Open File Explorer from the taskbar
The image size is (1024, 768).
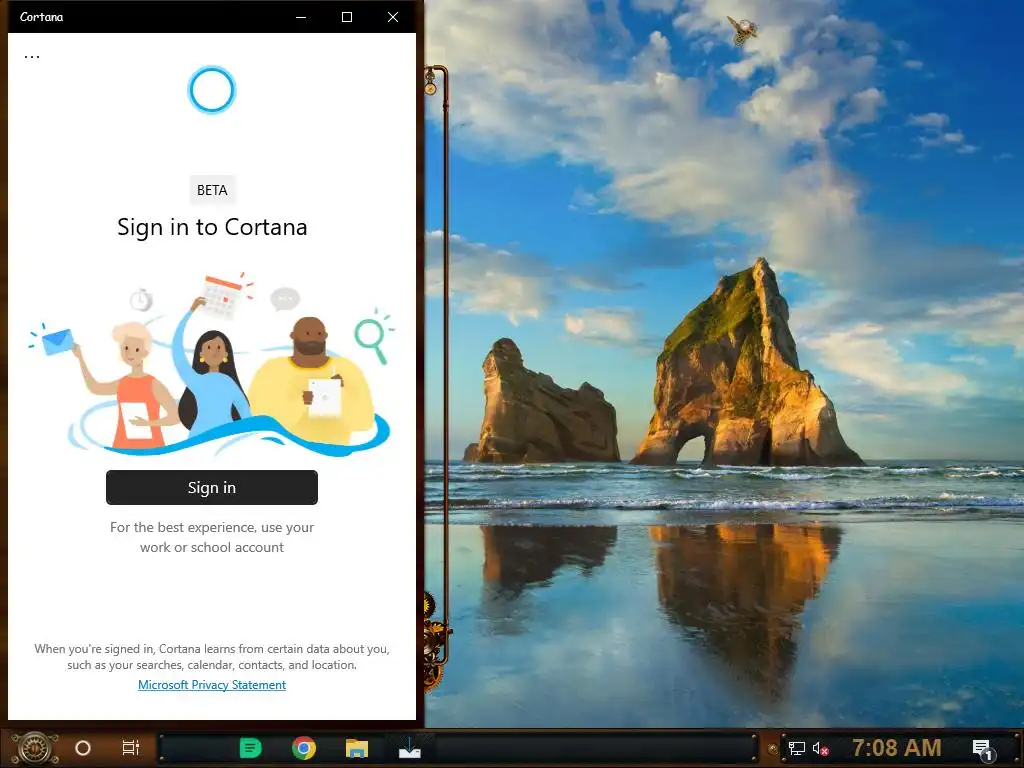357,748
